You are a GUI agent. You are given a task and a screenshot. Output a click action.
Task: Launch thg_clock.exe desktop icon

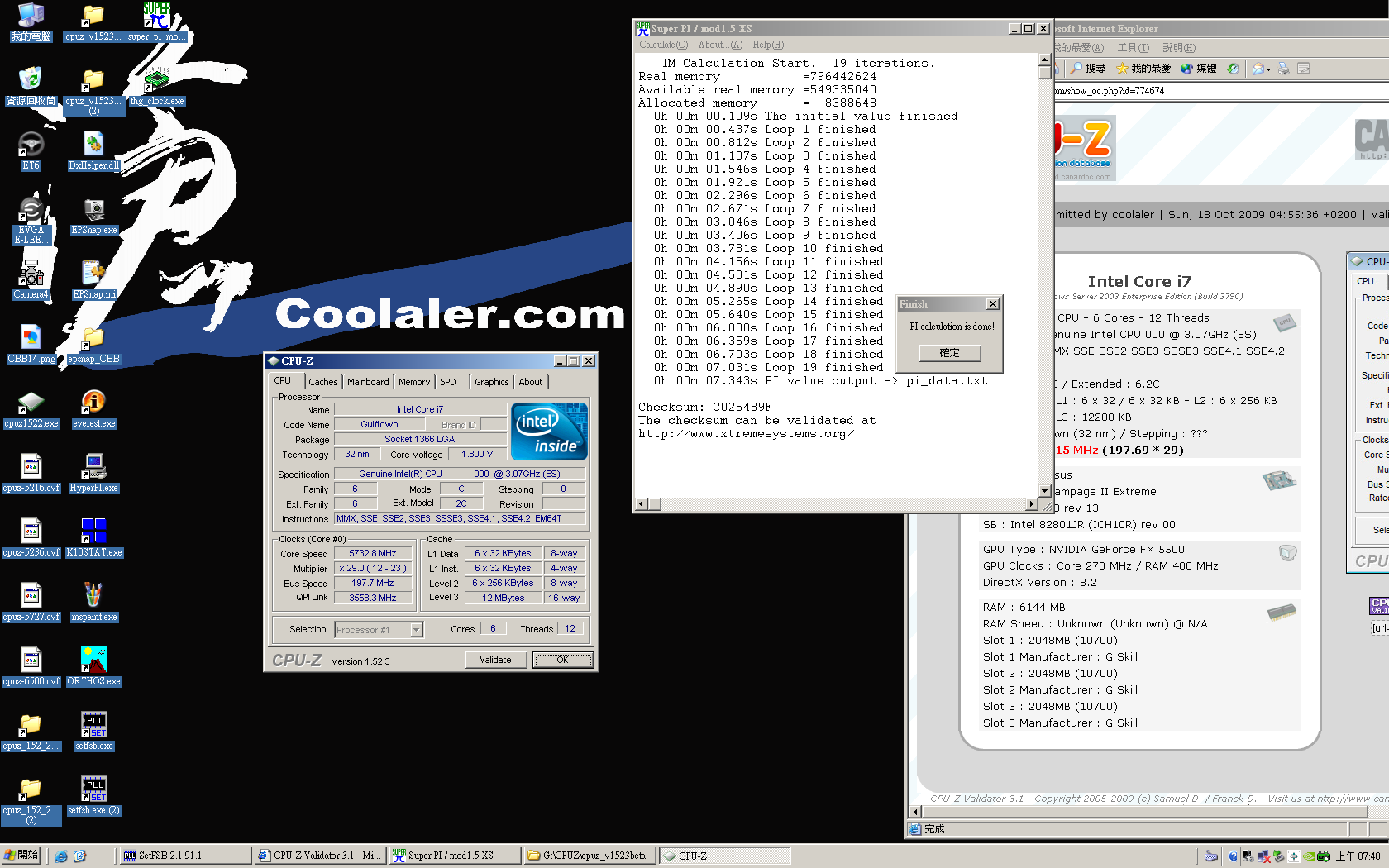157,87
